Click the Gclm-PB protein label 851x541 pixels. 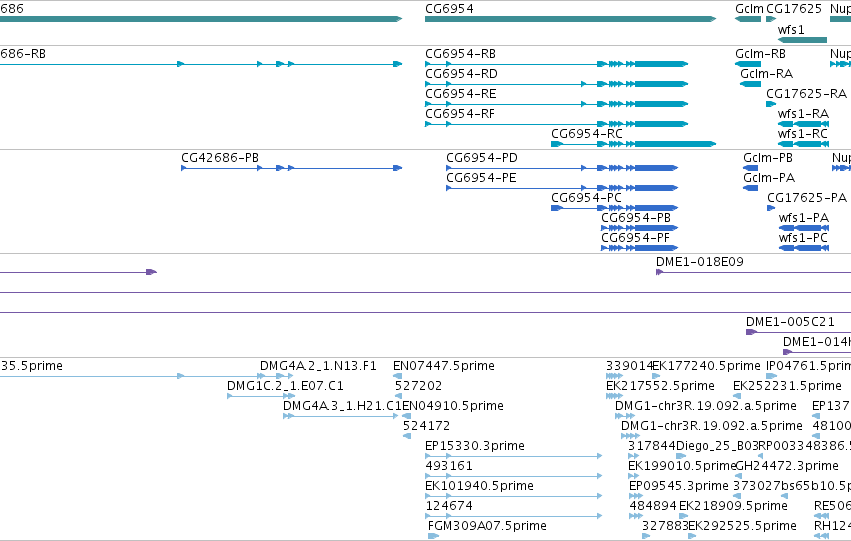point(768,158)
